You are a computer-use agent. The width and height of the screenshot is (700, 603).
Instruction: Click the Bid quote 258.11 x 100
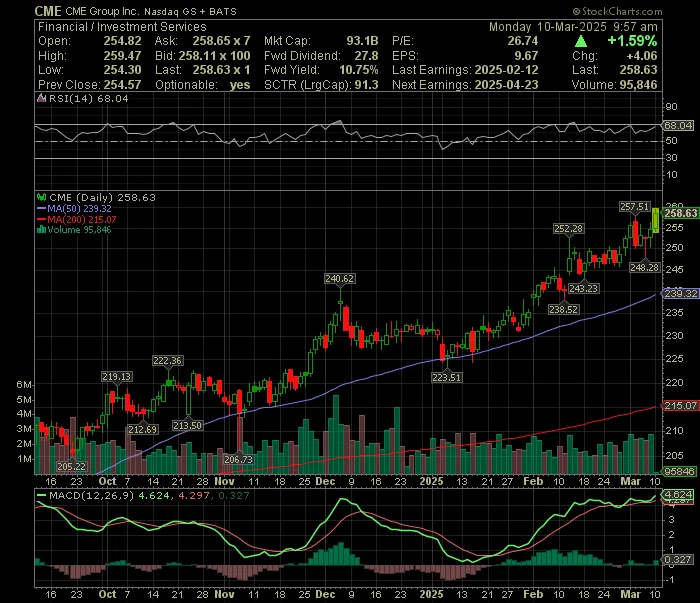(214, 56)
